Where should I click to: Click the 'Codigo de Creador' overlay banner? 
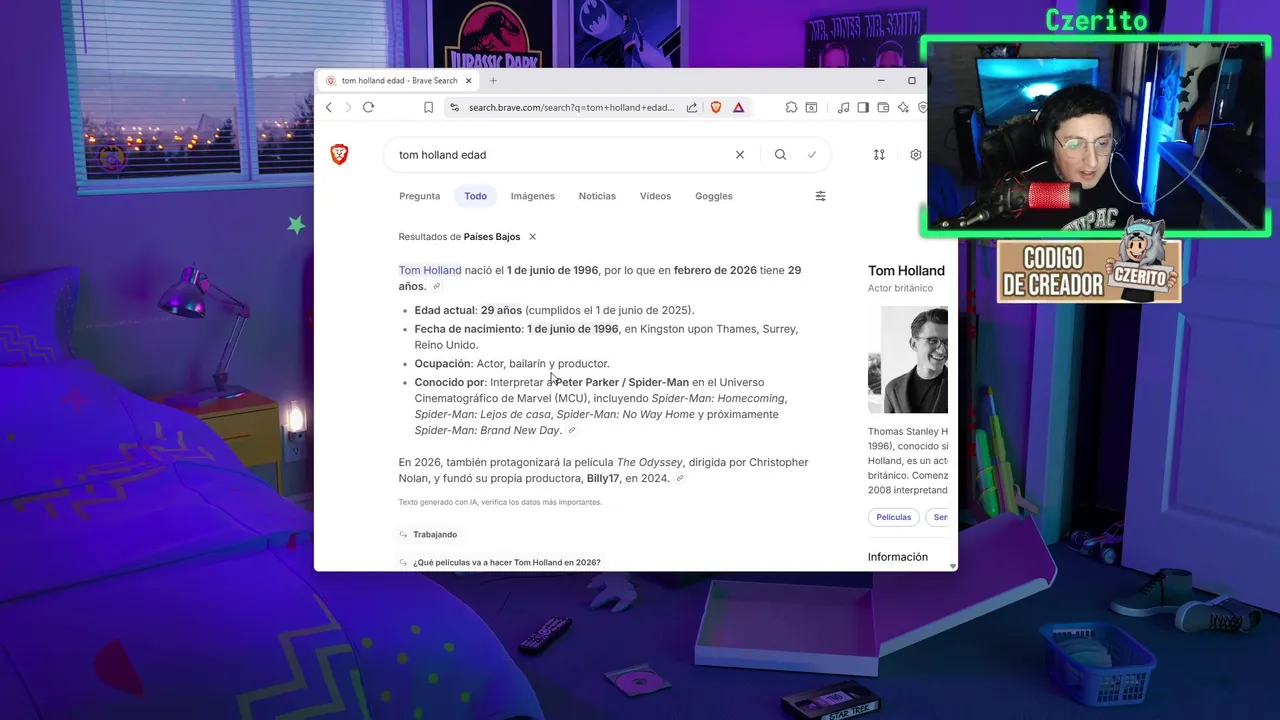pyautogui.click(x=1089, y=270)
